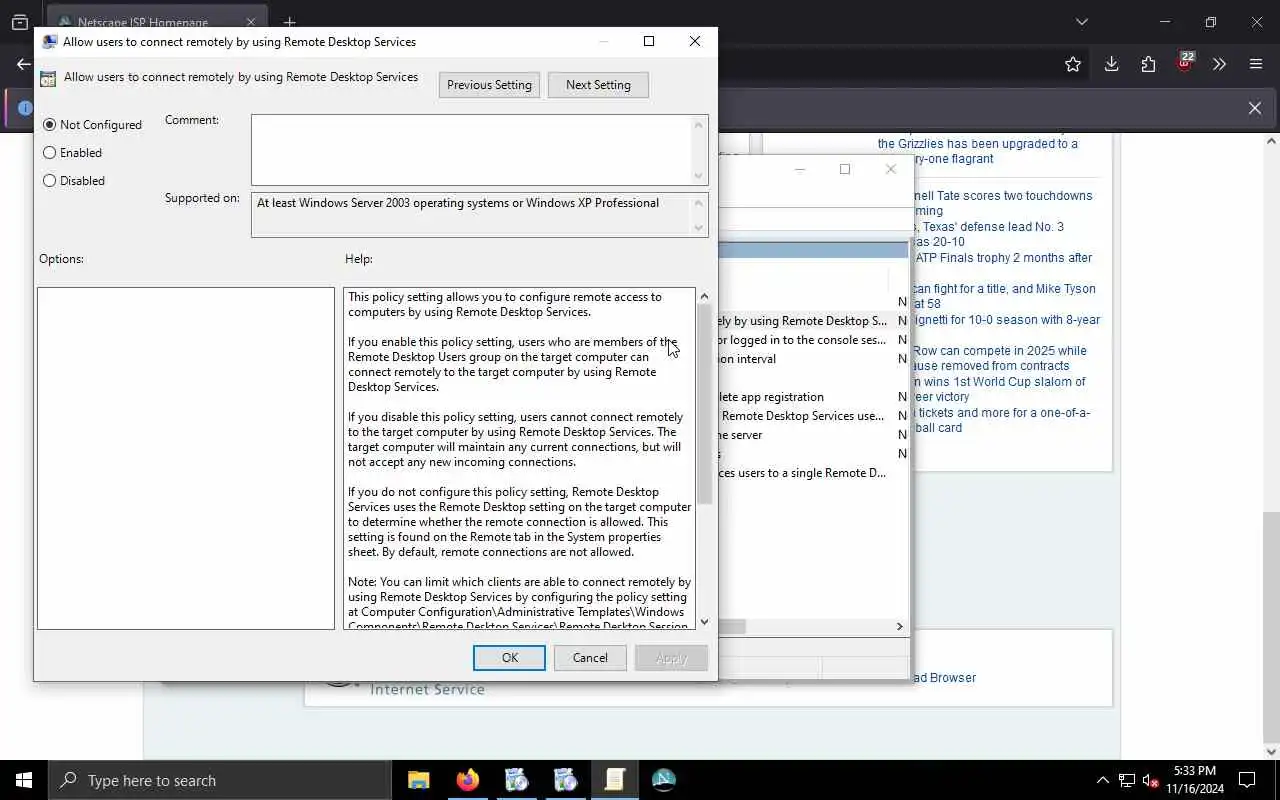The image size is (1280, 800).
Task: Click the browser page scrollbar down arrow
Action: (1271, 752)
